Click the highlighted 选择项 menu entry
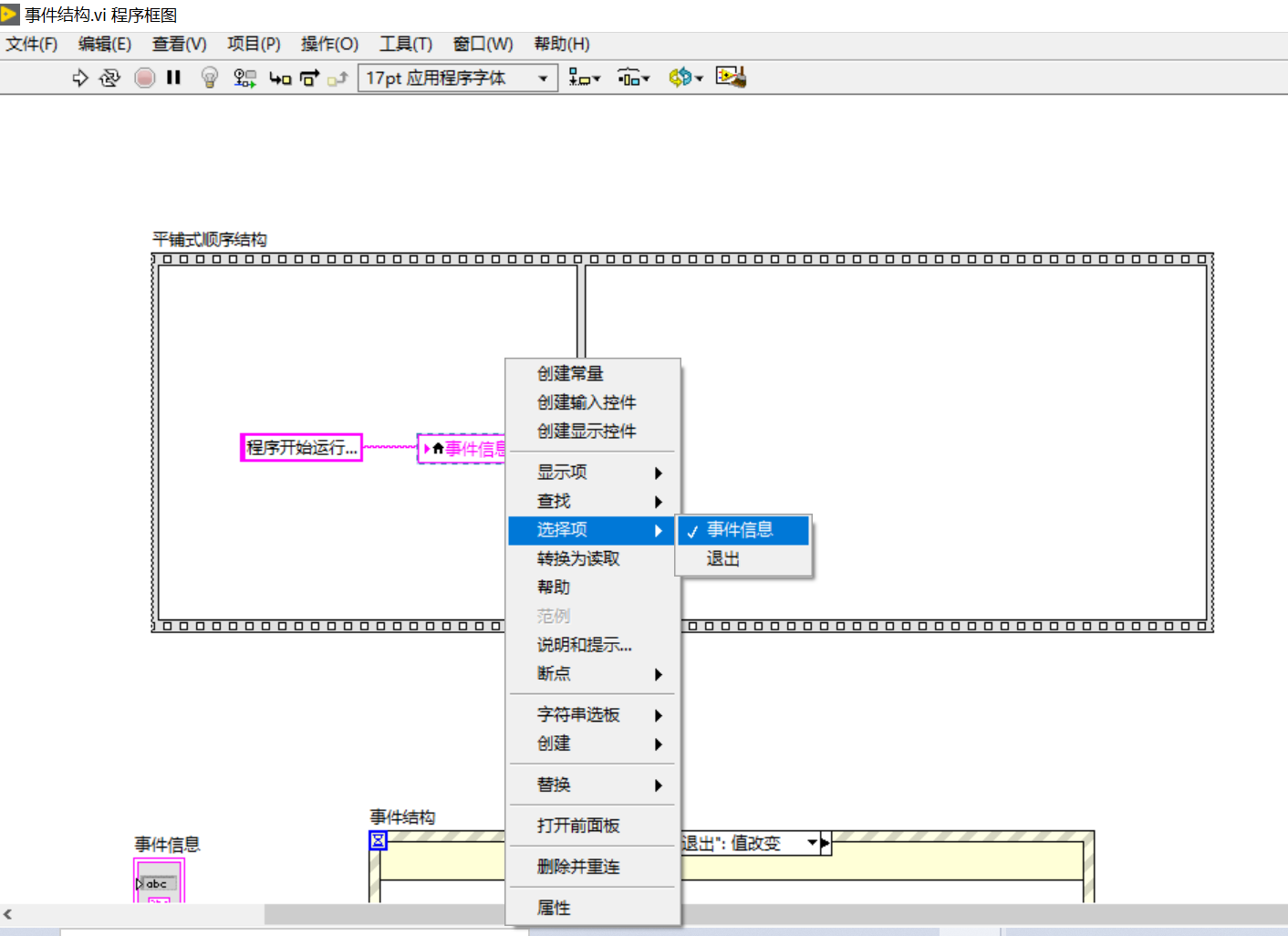Viewport: 1288px width, 936px height. 593,529
